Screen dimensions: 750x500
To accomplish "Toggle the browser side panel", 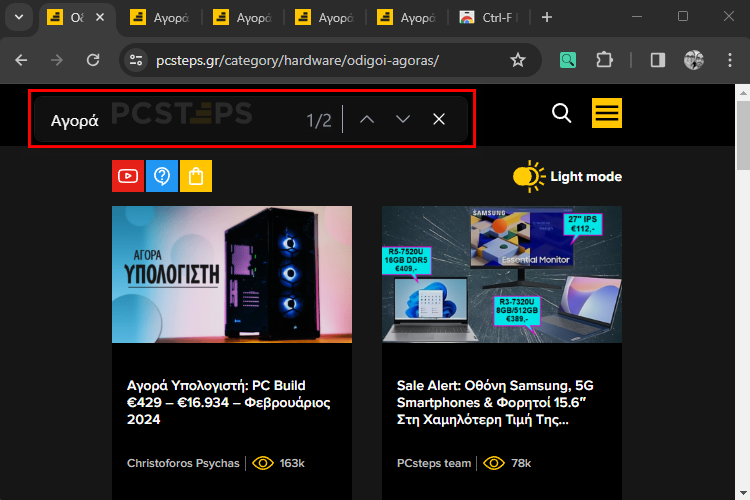I will [x=658, y=60].
